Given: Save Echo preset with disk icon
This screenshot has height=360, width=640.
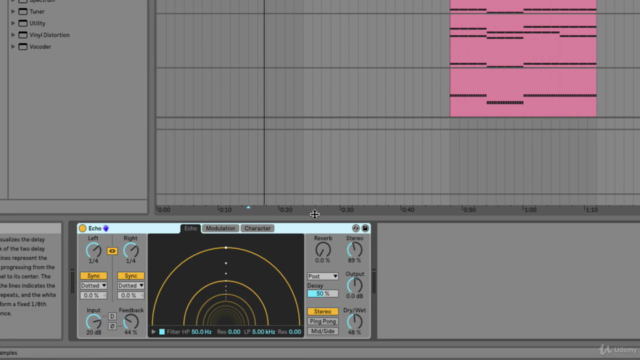Looking at the screenshot, I should 365,228.
